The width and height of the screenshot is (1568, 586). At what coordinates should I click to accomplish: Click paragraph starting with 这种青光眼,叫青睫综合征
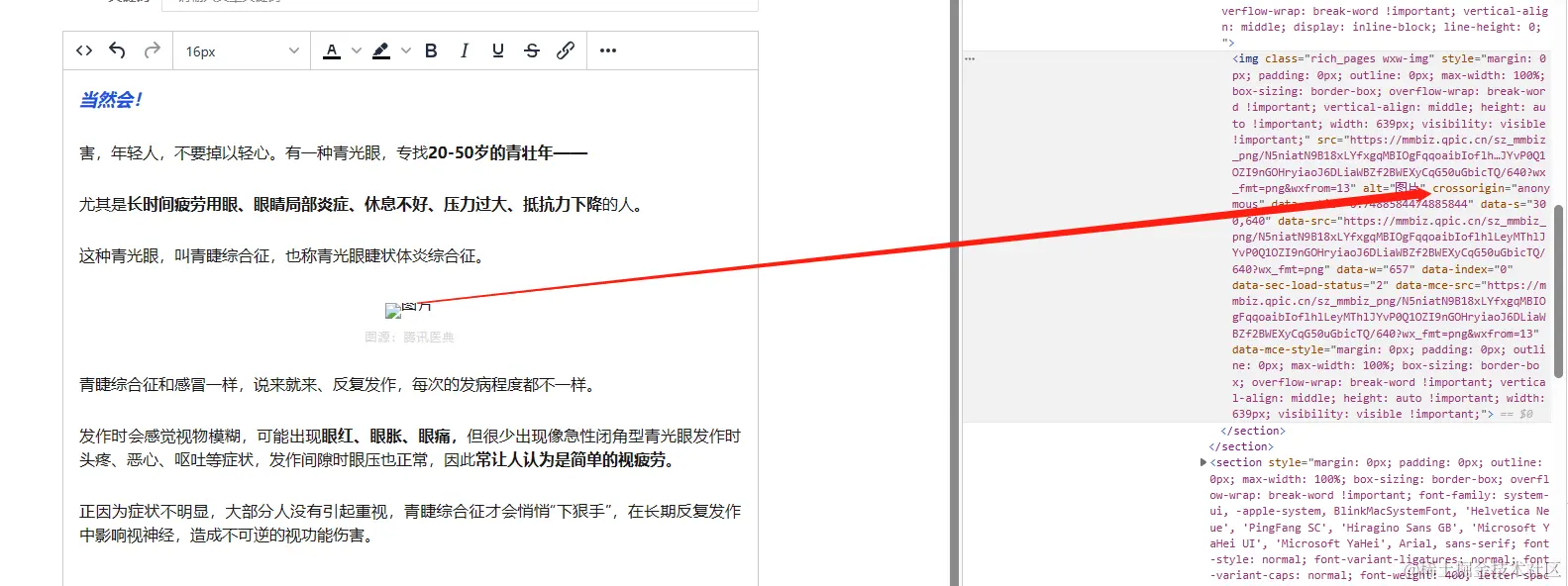pos(283,255)
